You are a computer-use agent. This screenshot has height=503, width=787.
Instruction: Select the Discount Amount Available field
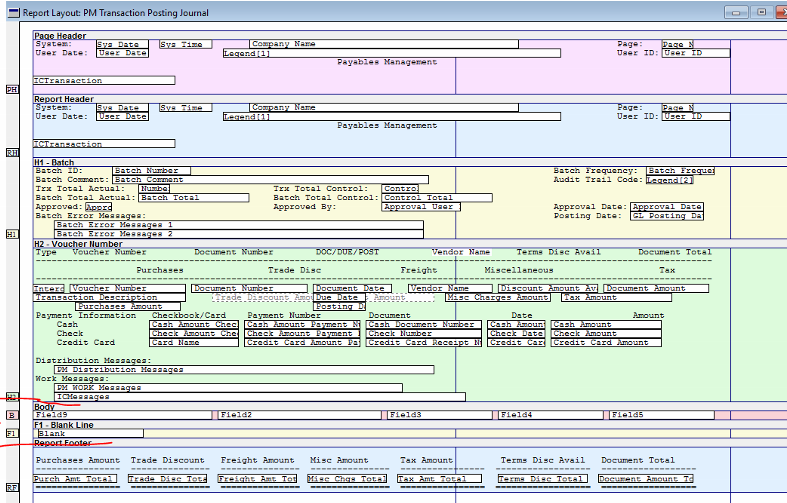pos(548,288)
